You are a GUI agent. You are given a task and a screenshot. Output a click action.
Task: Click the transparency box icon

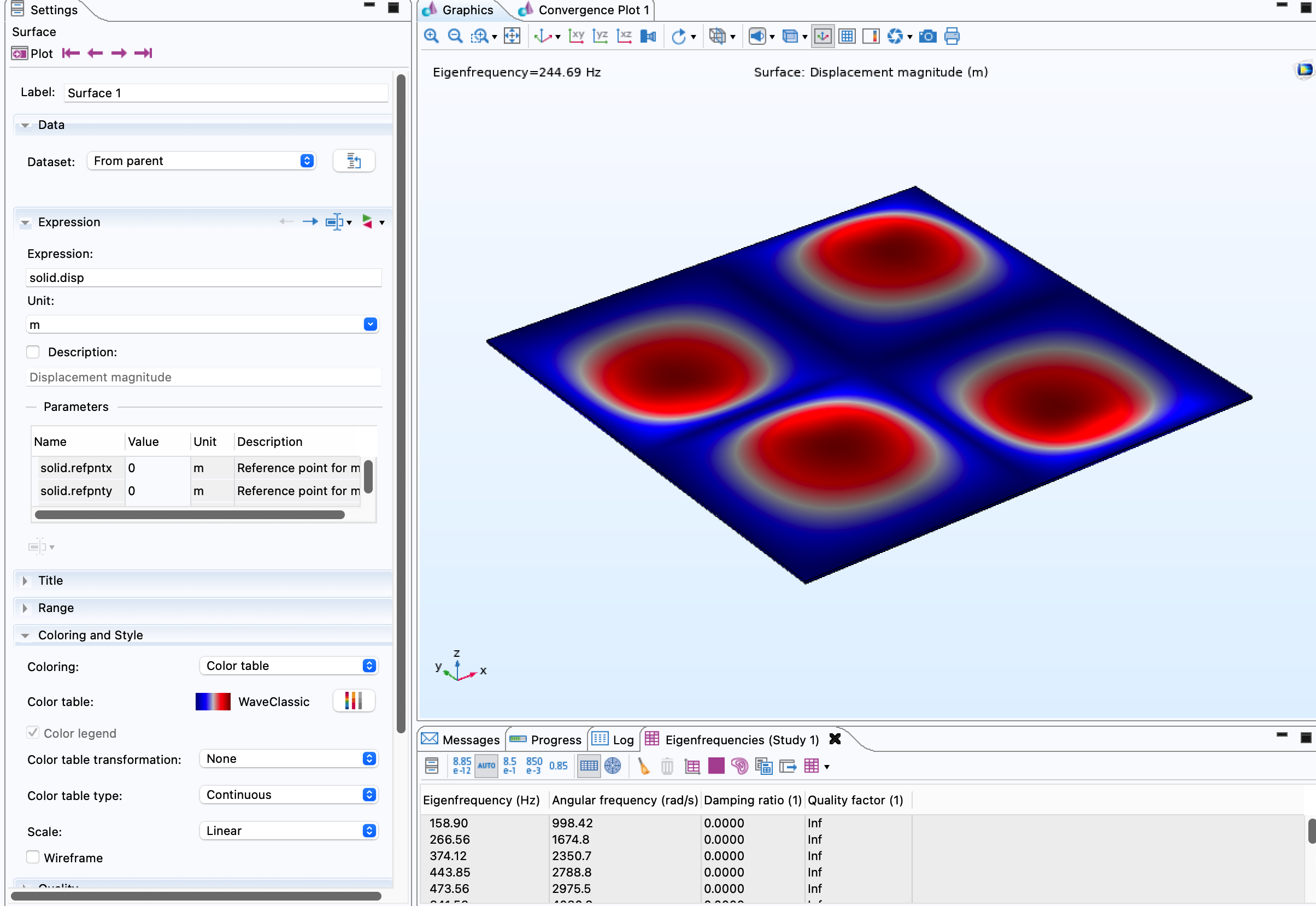790,36
